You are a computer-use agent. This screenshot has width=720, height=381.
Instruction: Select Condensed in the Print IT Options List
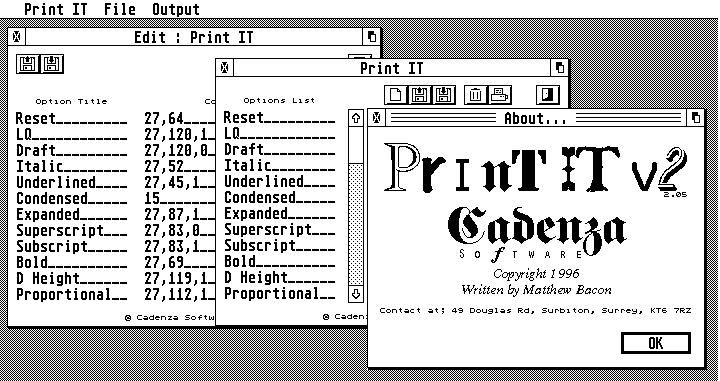279,198
